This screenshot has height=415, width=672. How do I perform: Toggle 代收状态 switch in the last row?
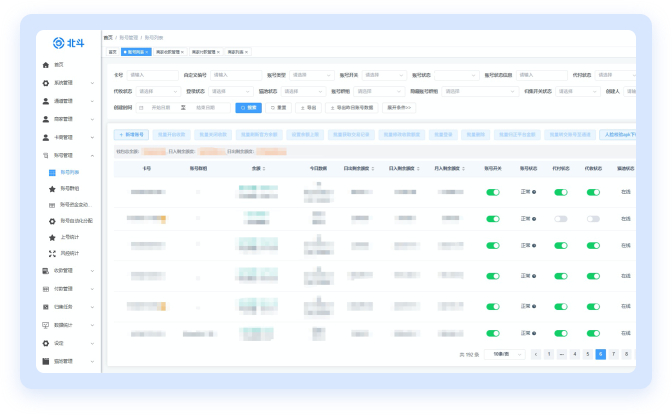pos(593,335)
